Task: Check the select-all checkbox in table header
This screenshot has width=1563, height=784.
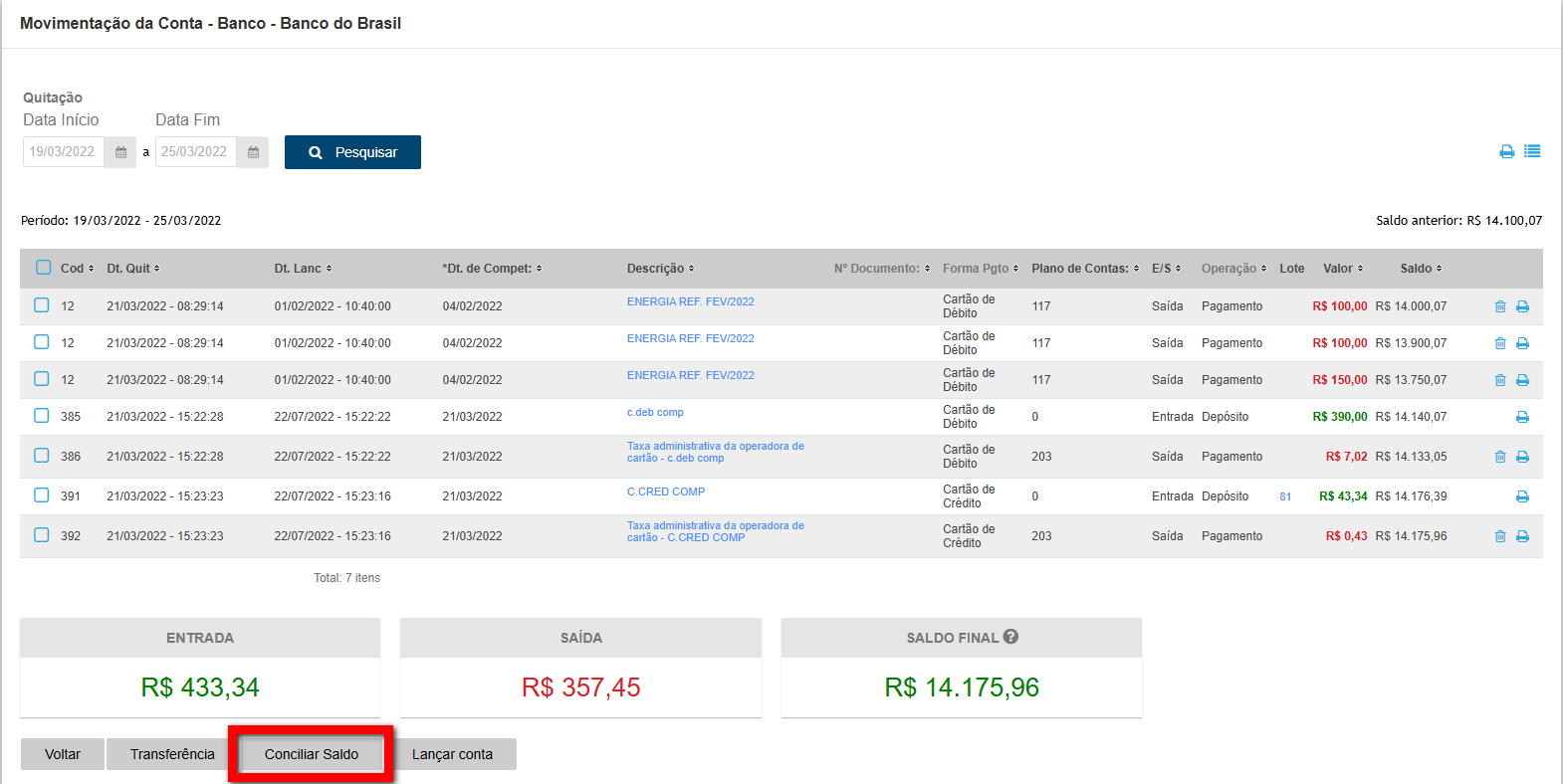Action: pyautogui.click(x=43, y=268)
